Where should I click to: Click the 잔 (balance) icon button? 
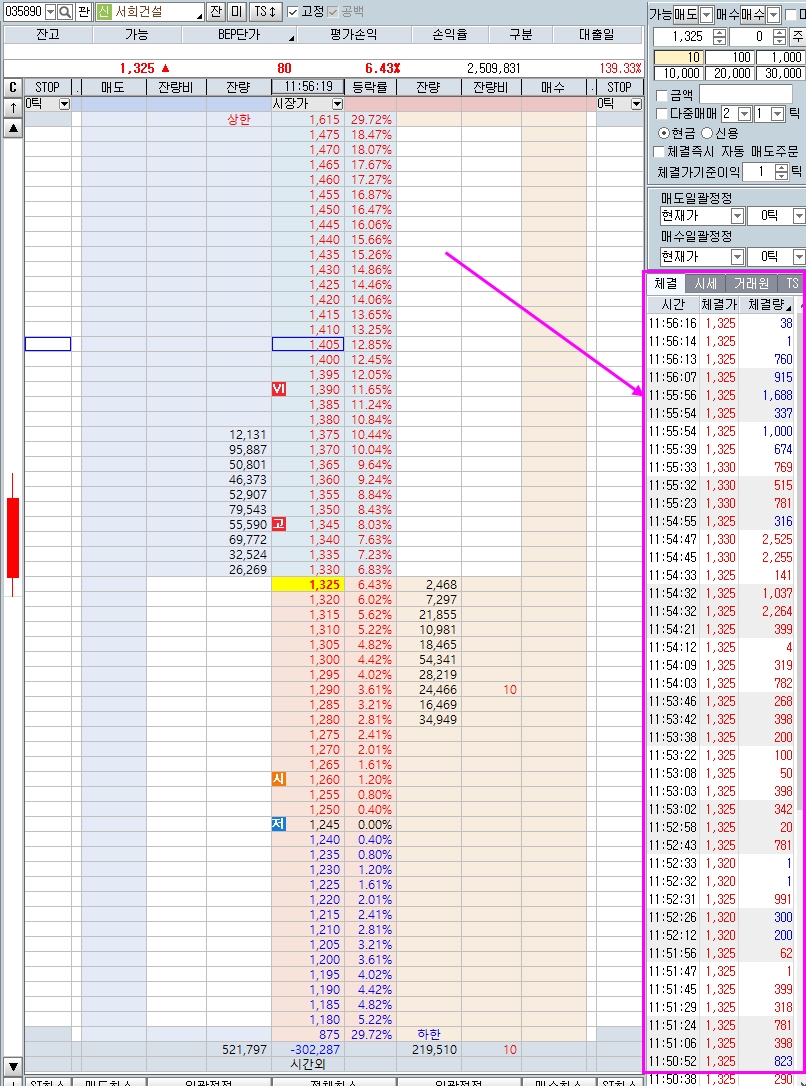pos(216,12)
